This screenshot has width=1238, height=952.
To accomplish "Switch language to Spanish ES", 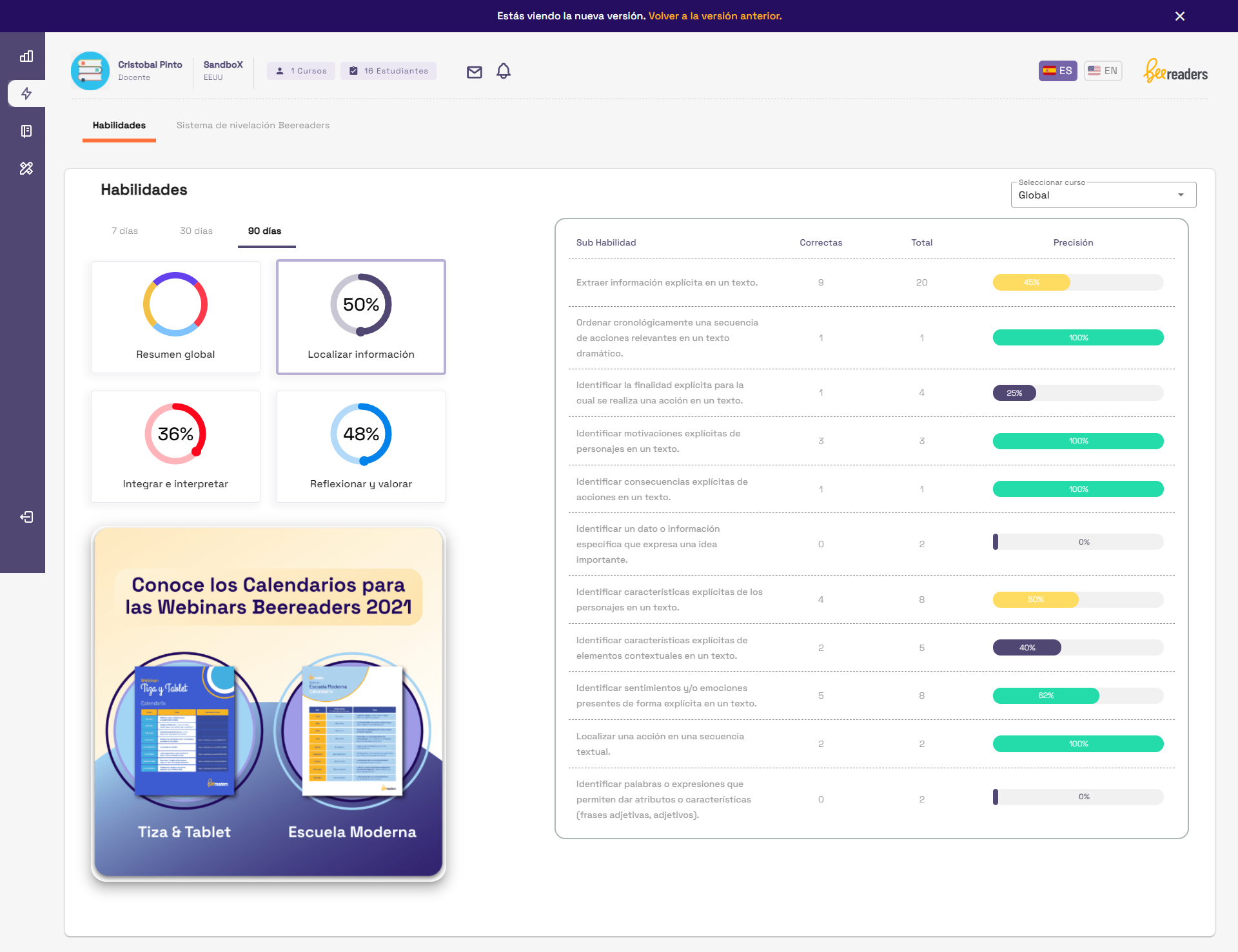I will 1057,71.
